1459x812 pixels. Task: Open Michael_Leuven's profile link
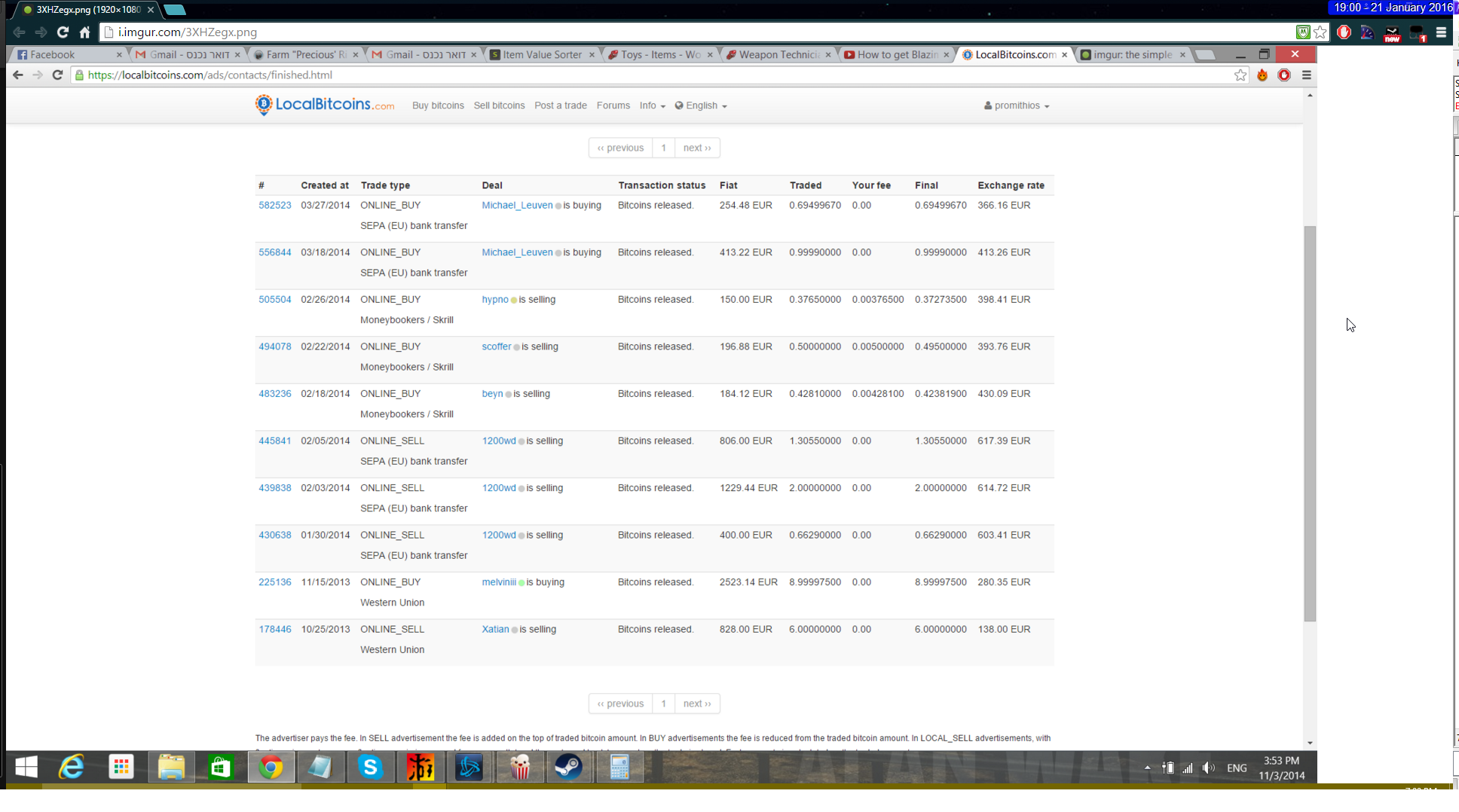[x=517, y=205]
